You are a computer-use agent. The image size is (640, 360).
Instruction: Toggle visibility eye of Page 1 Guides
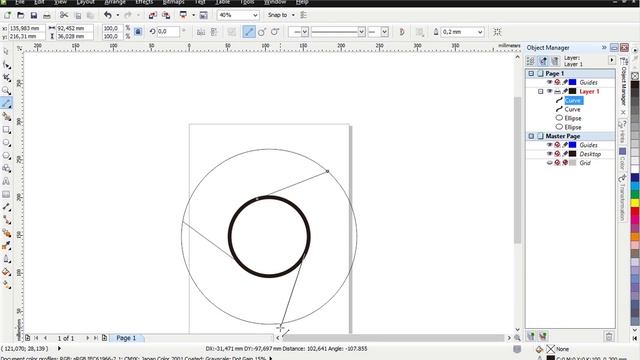click(549, 82)
